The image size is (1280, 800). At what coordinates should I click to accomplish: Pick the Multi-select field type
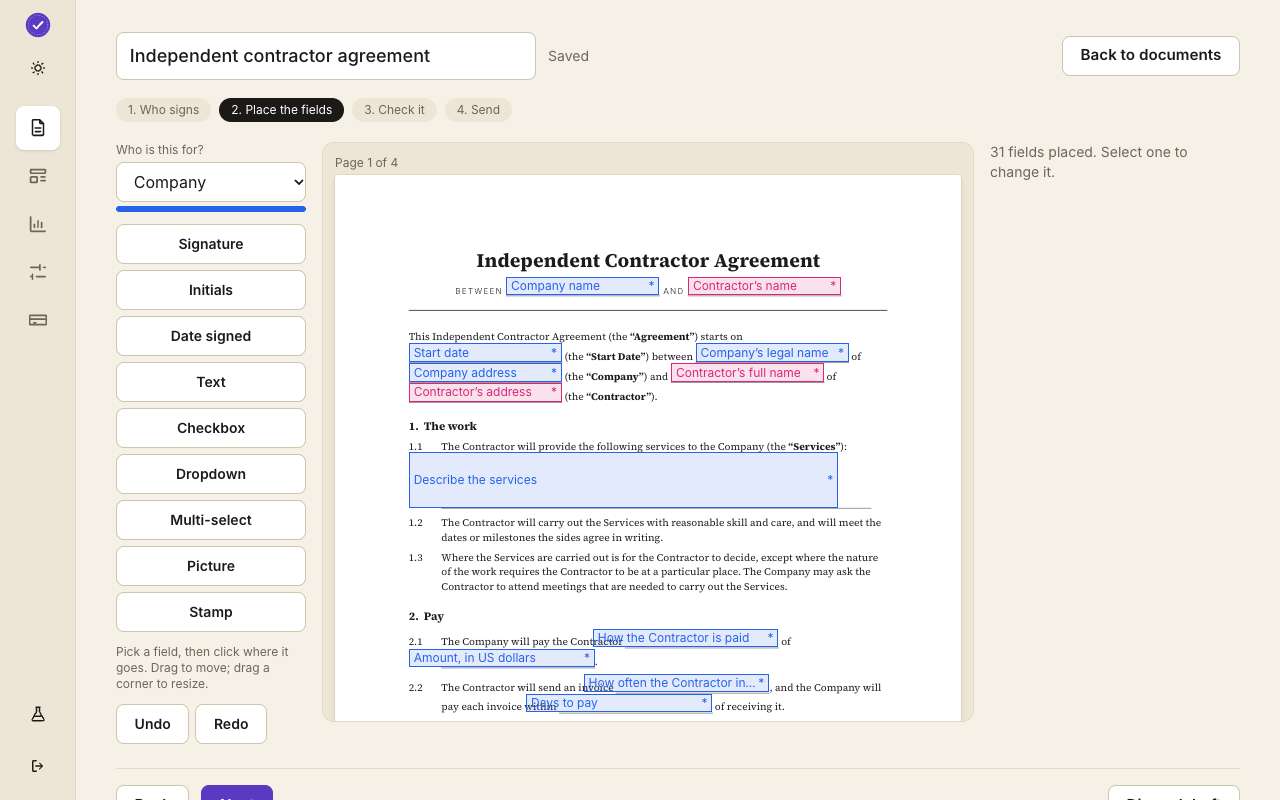point(211,520)
